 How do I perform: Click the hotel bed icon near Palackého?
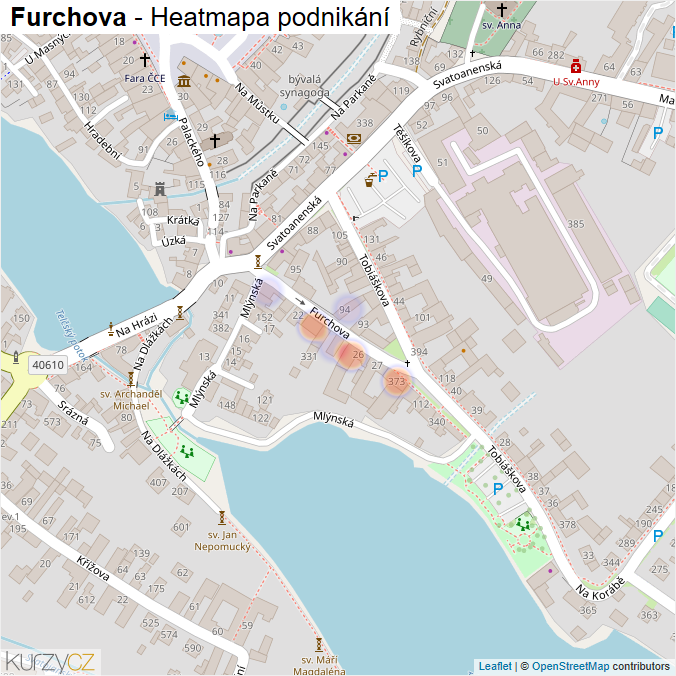click(170, 116)
